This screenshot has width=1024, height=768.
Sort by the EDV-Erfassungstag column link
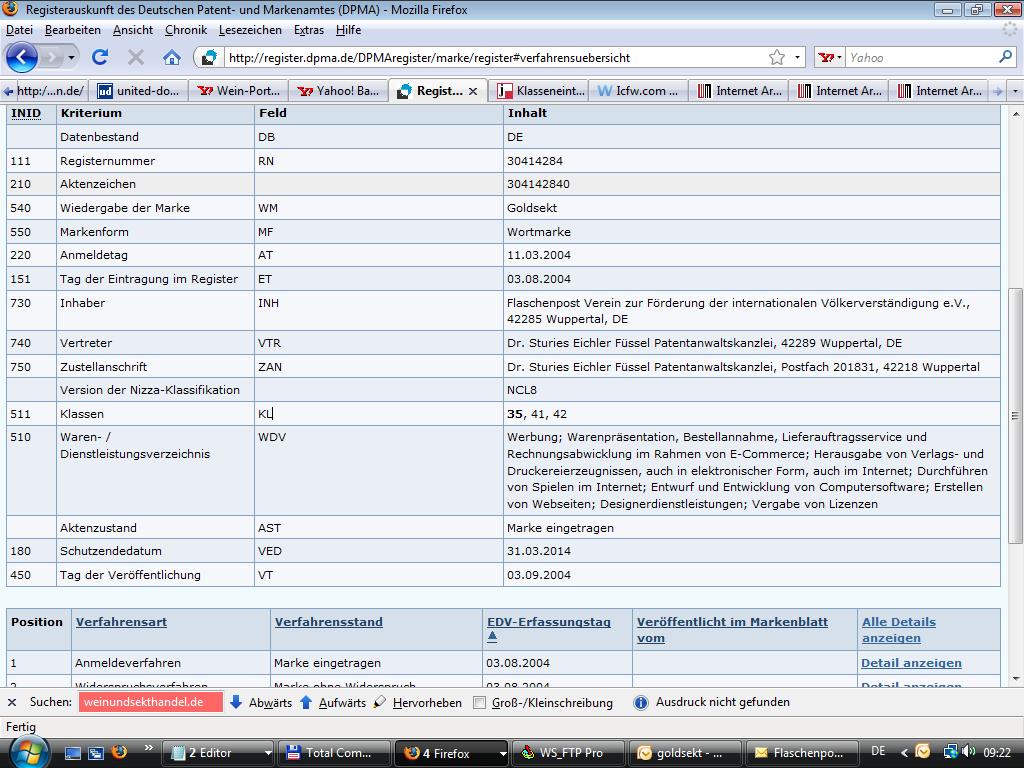click(549, 622)
